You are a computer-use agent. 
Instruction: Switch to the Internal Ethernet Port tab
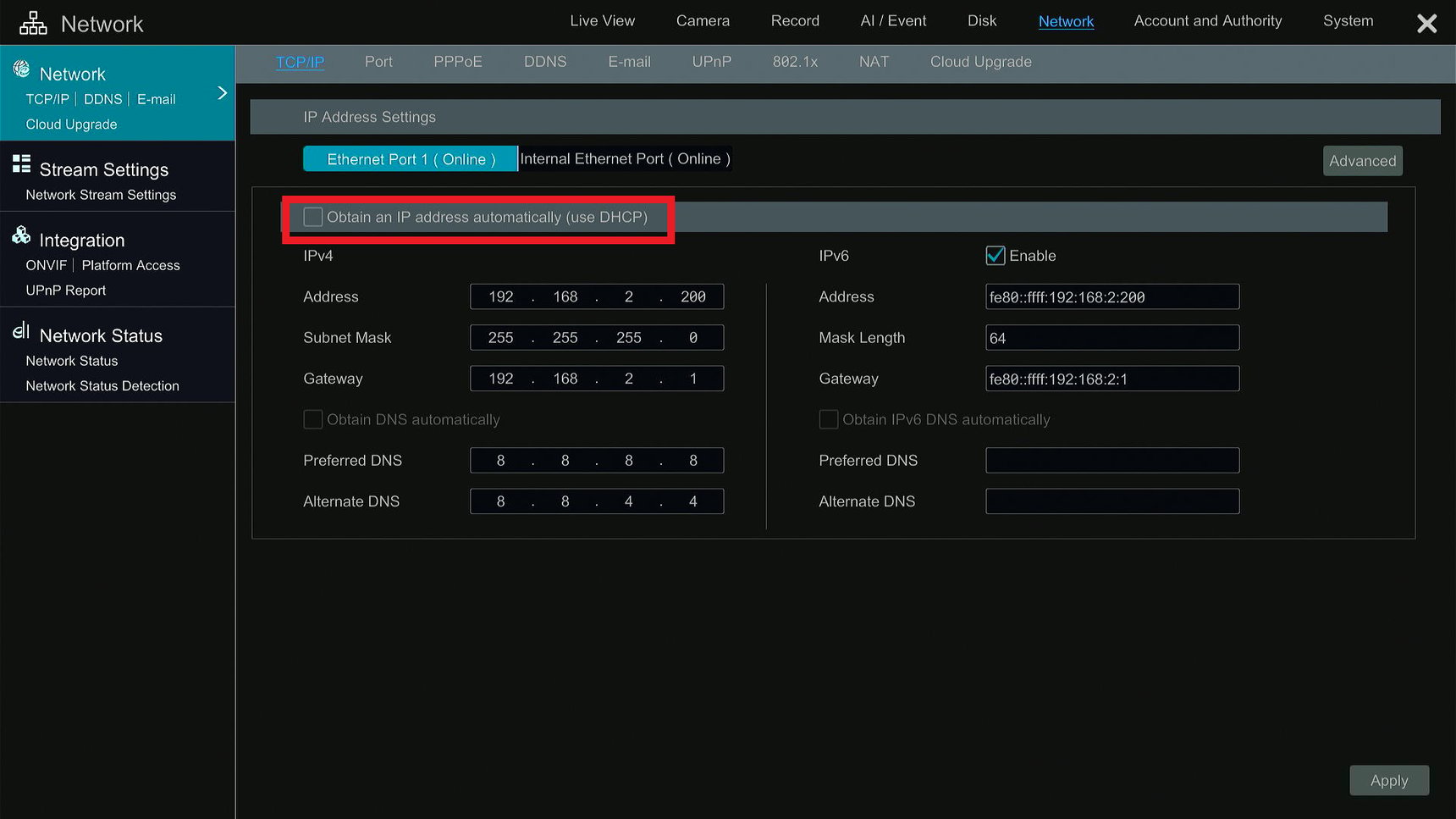(x=625, y=158)
